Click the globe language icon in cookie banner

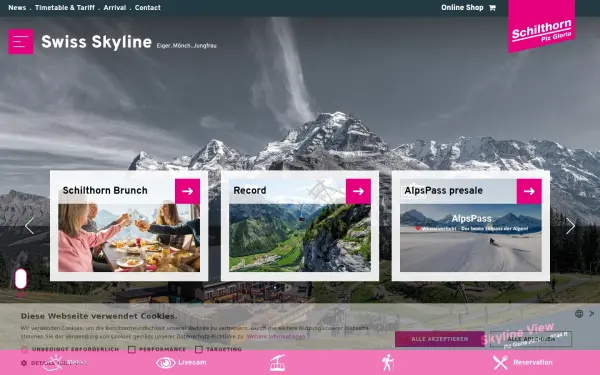[x=579, y=314]
